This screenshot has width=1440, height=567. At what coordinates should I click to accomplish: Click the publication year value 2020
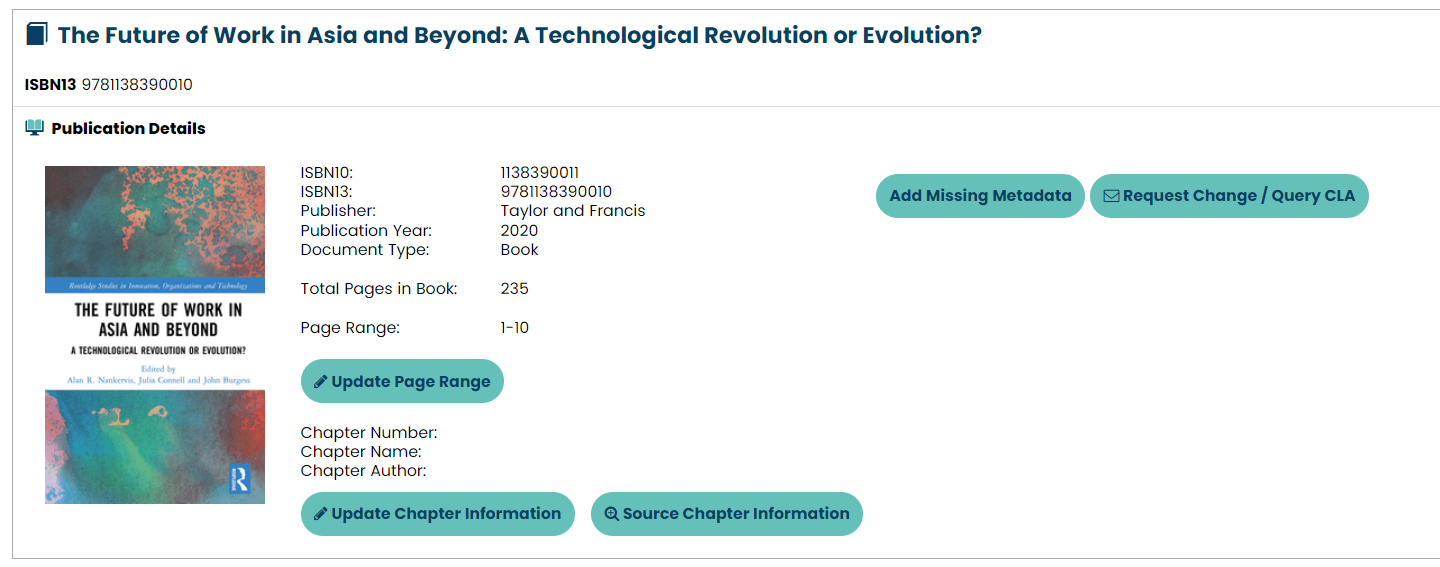[x=519, y=231]
